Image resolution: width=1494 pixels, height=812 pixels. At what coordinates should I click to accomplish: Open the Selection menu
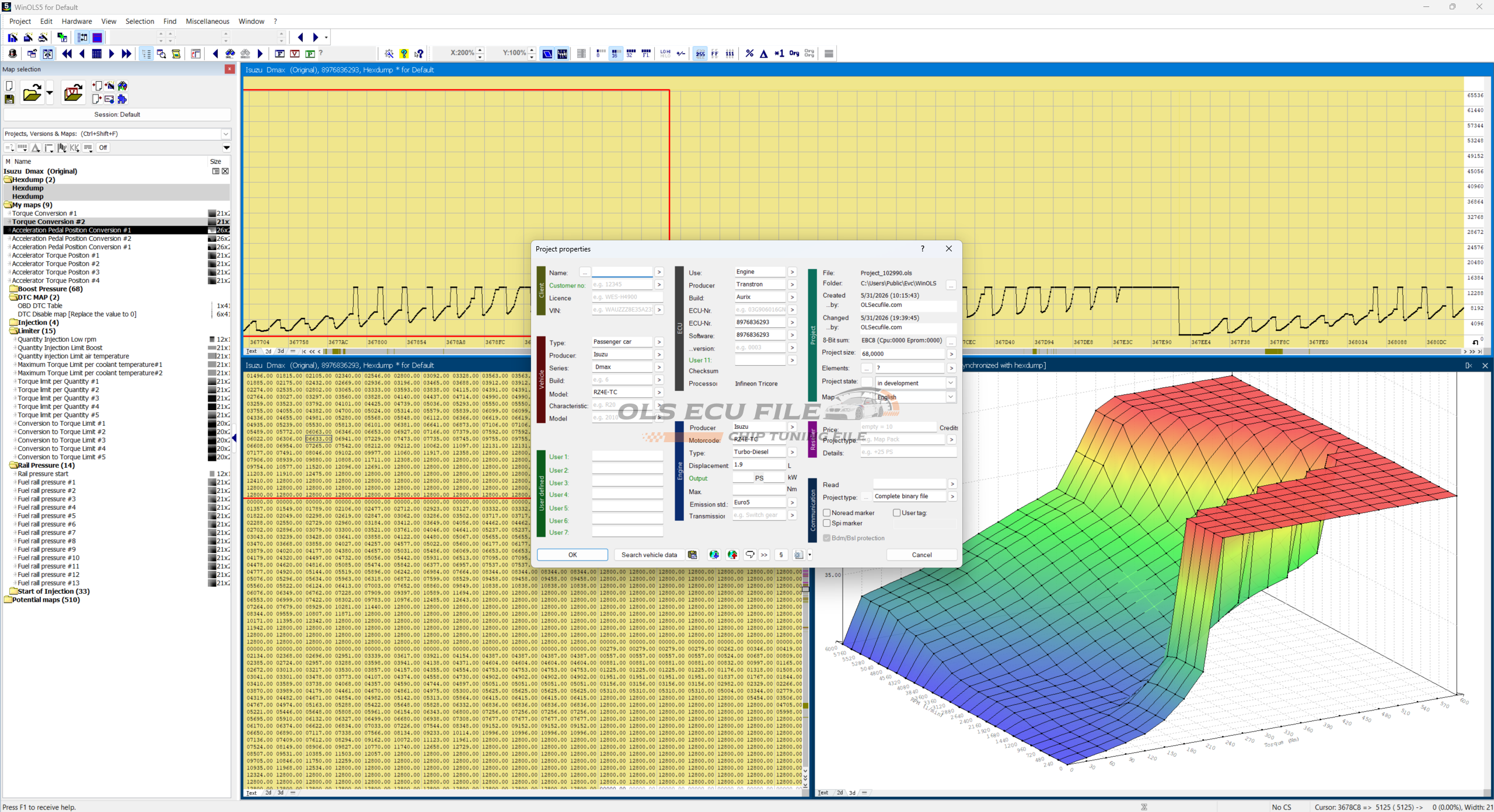(140, 22)
